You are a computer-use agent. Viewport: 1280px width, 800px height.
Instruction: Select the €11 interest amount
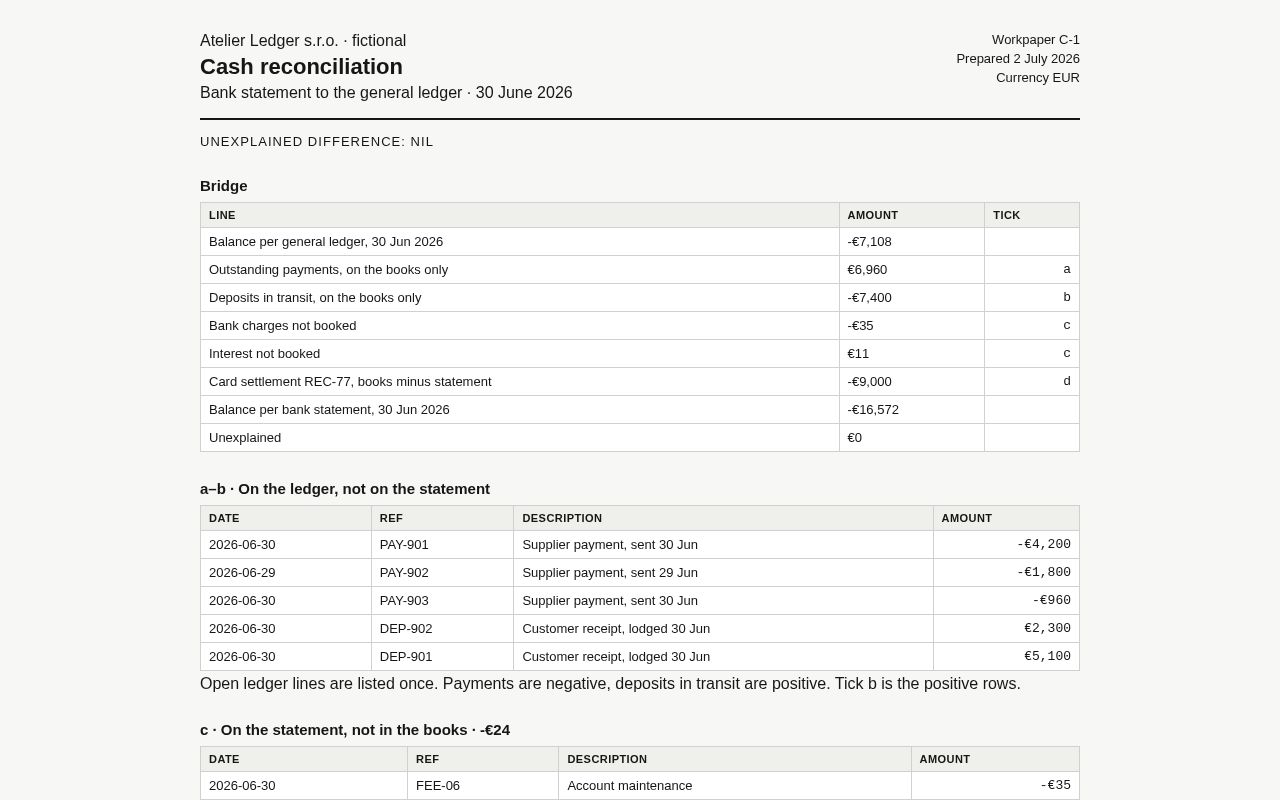pyautogui.click(x=858, y=354)
